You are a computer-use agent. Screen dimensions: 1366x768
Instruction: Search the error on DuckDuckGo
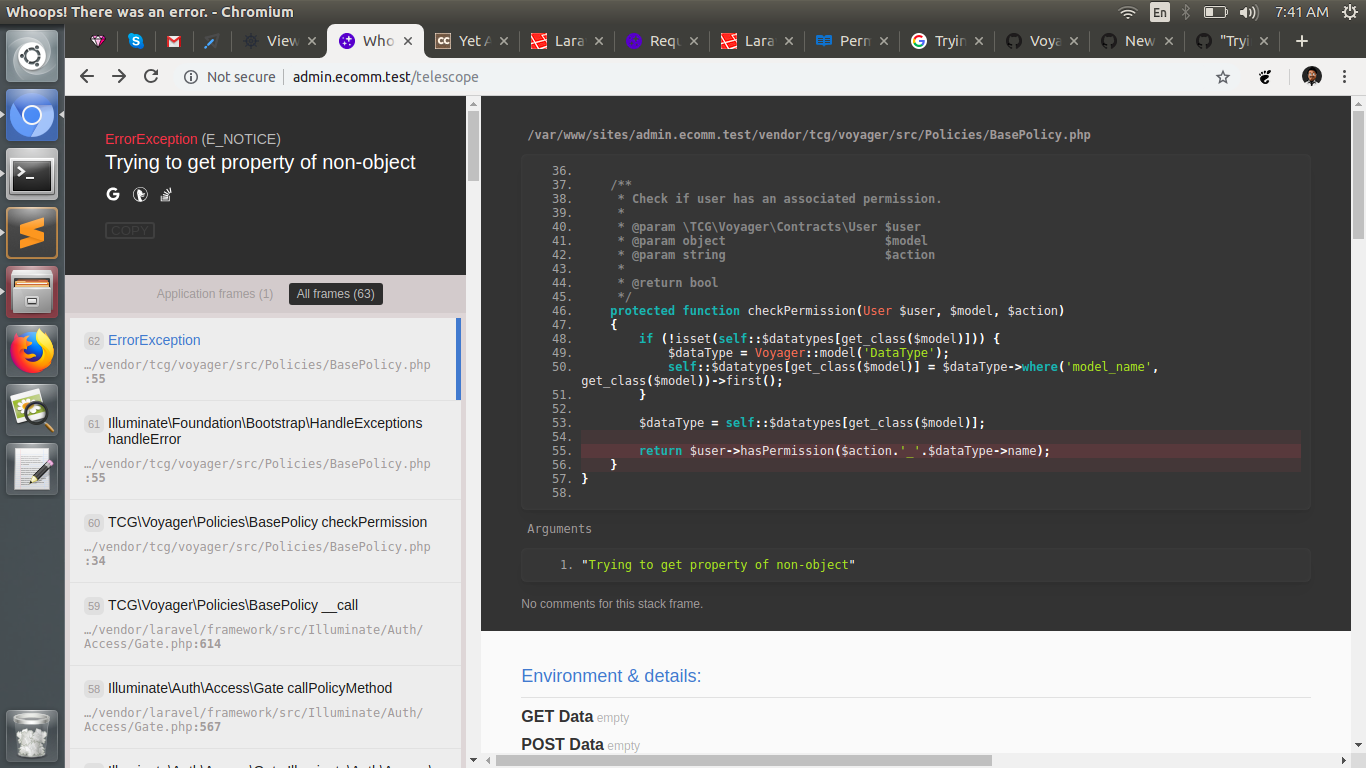tap(140, 194)
